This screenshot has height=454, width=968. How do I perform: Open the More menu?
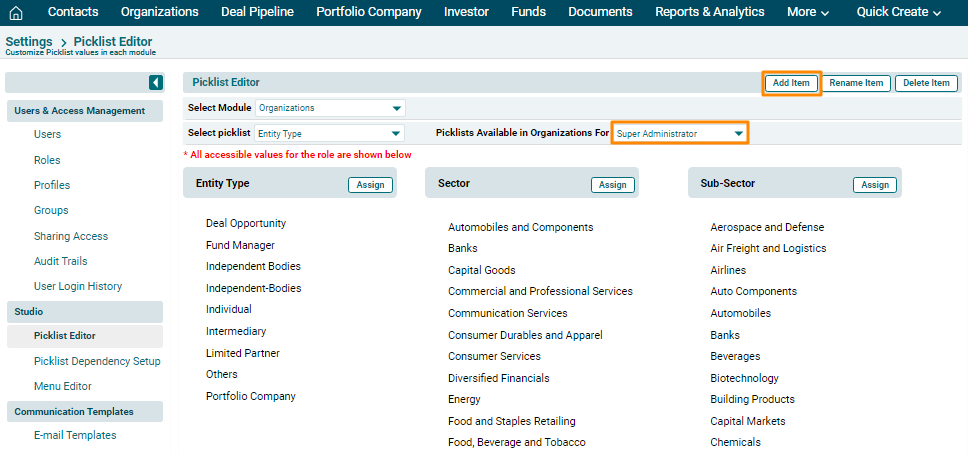pyautogui.click(x=808, y=12)
